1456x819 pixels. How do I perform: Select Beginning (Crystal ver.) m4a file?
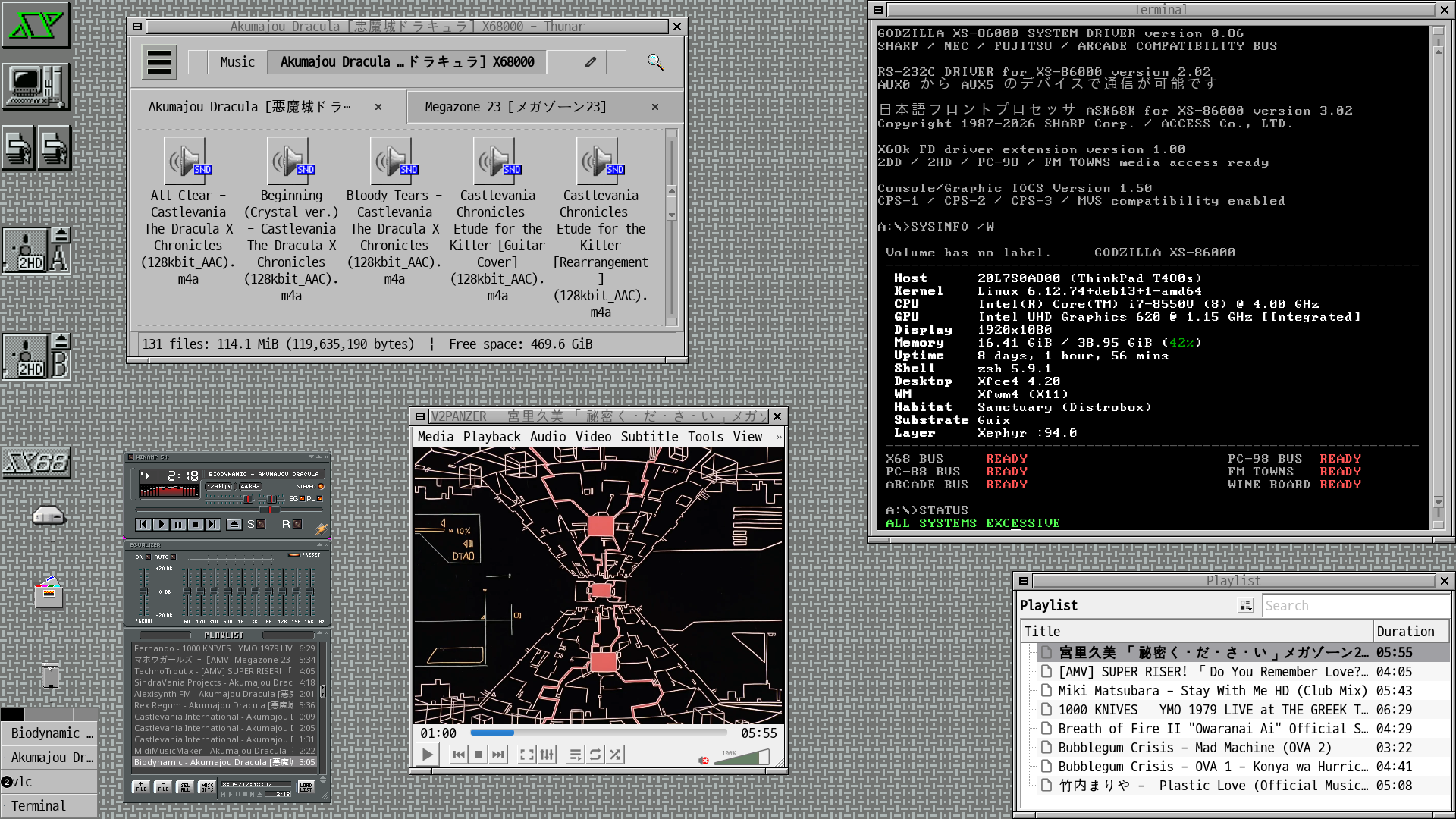[291, 220]
